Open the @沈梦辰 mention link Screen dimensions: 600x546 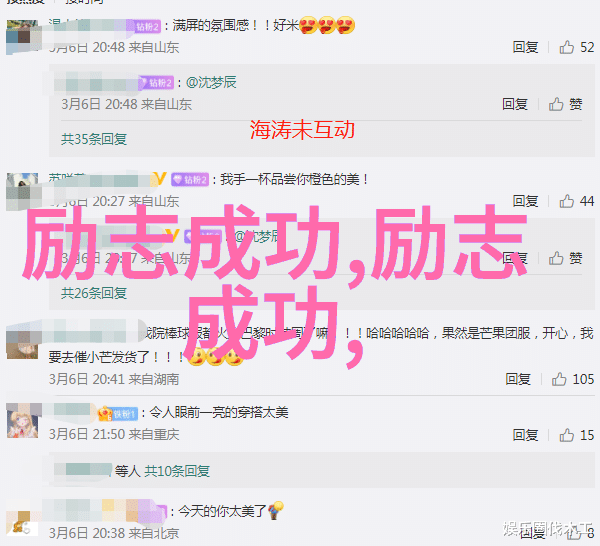[x=211, y=82]
